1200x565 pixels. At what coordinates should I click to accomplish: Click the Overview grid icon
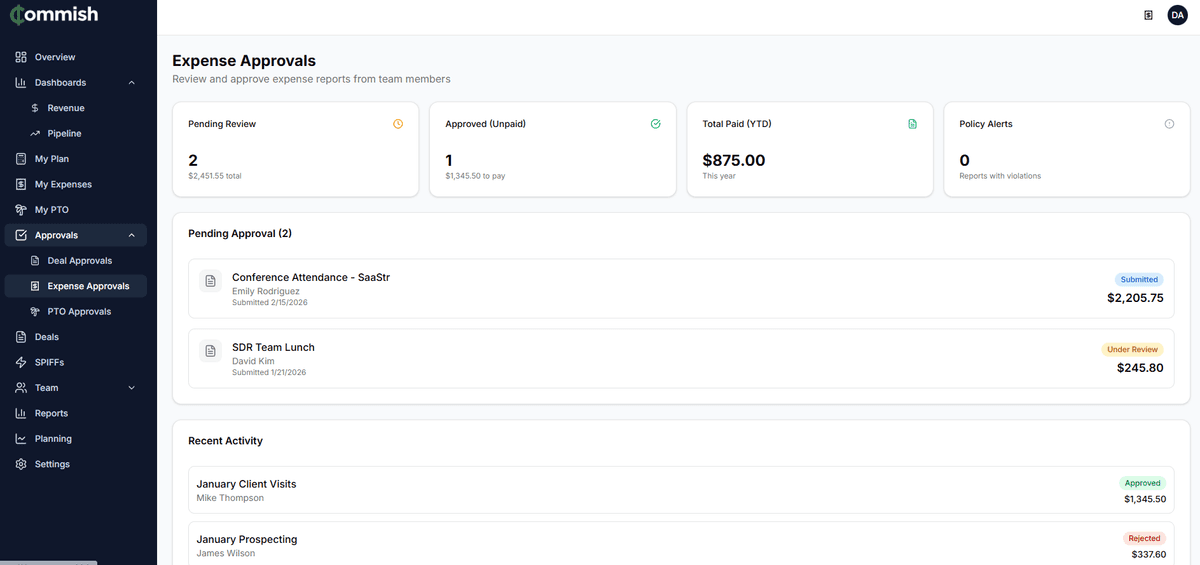21,57
